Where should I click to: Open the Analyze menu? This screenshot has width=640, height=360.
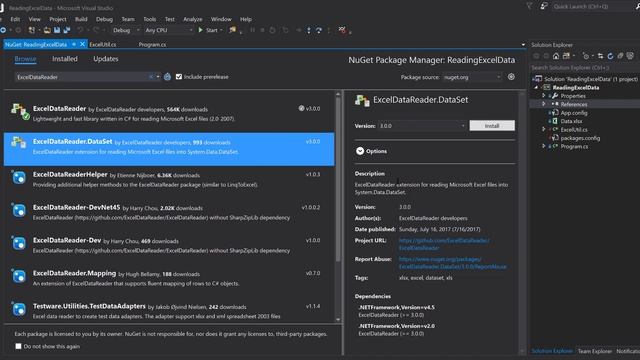[193, 19]
